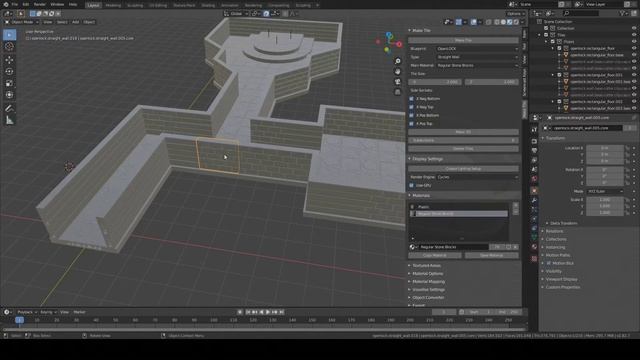Toggle the Use GPU checkbox

tap(411, 185)
